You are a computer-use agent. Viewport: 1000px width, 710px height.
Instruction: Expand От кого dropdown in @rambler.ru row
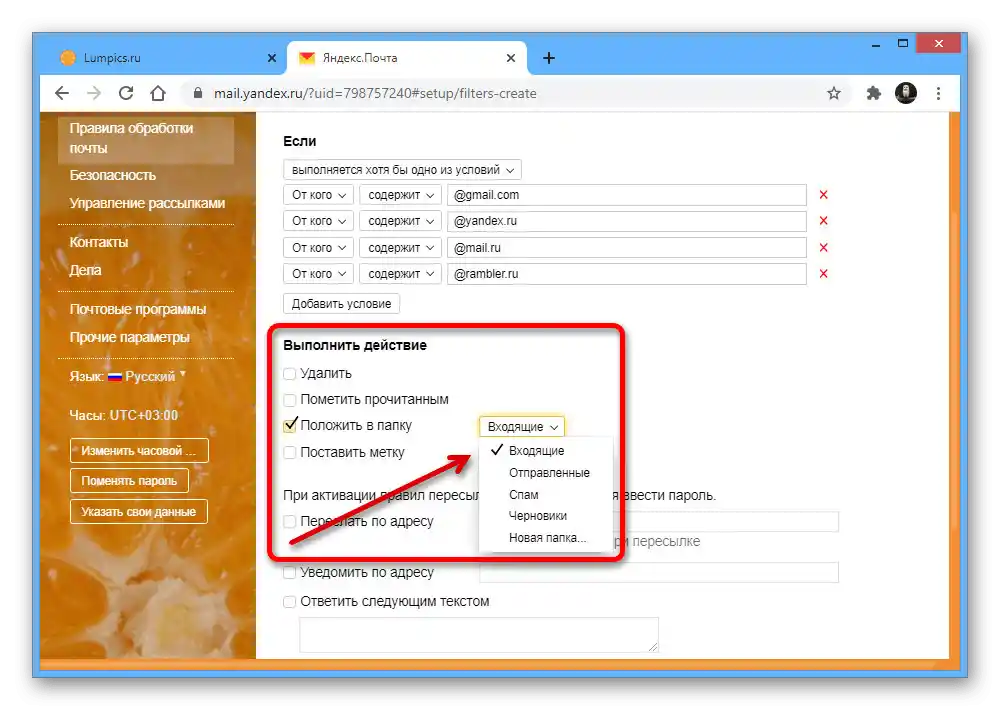point(318,274)
